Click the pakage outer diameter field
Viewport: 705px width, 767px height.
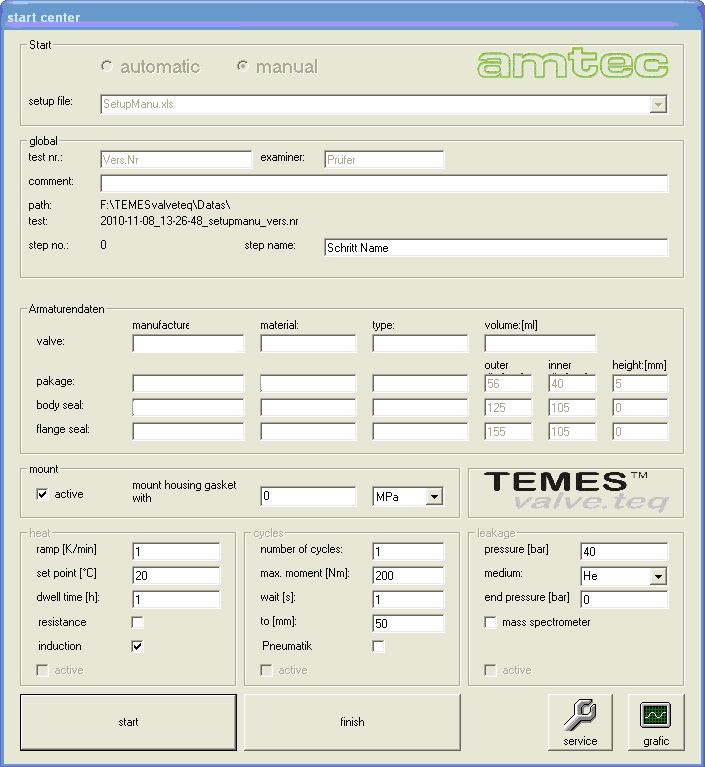508,384
